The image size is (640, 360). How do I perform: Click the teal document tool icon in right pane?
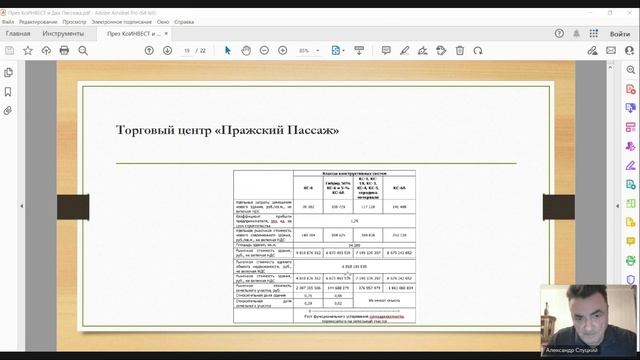coord(631,184)
